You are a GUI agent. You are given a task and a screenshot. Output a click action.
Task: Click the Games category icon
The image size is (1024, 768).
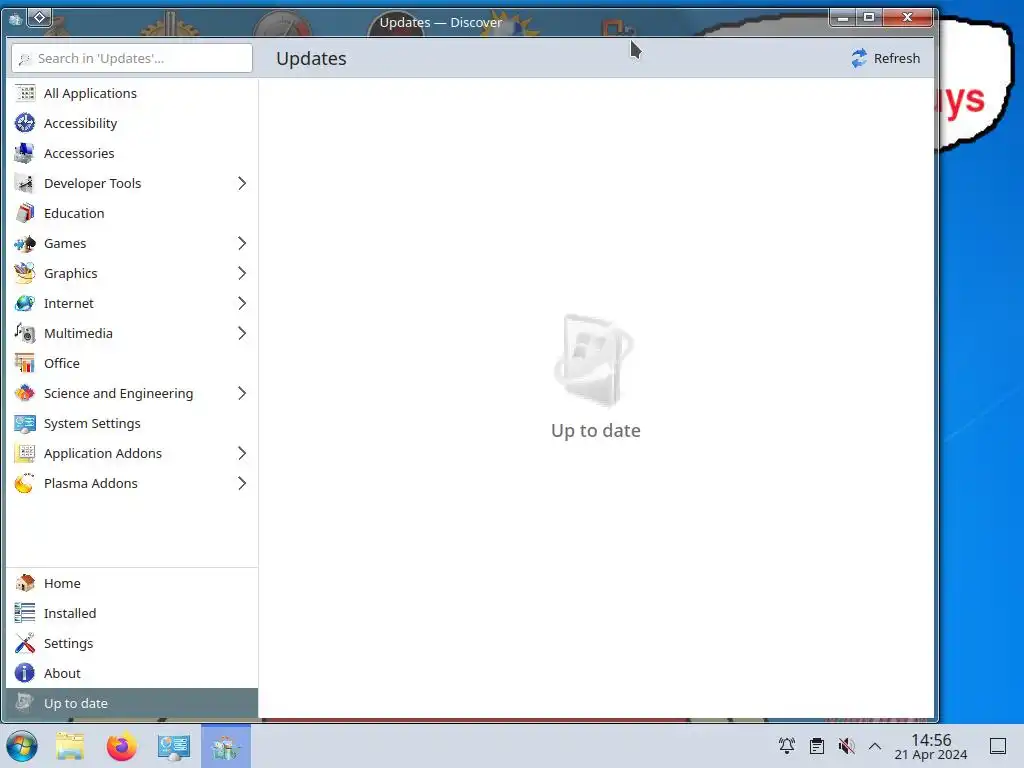pyautogui.click(x=25, y=244)
